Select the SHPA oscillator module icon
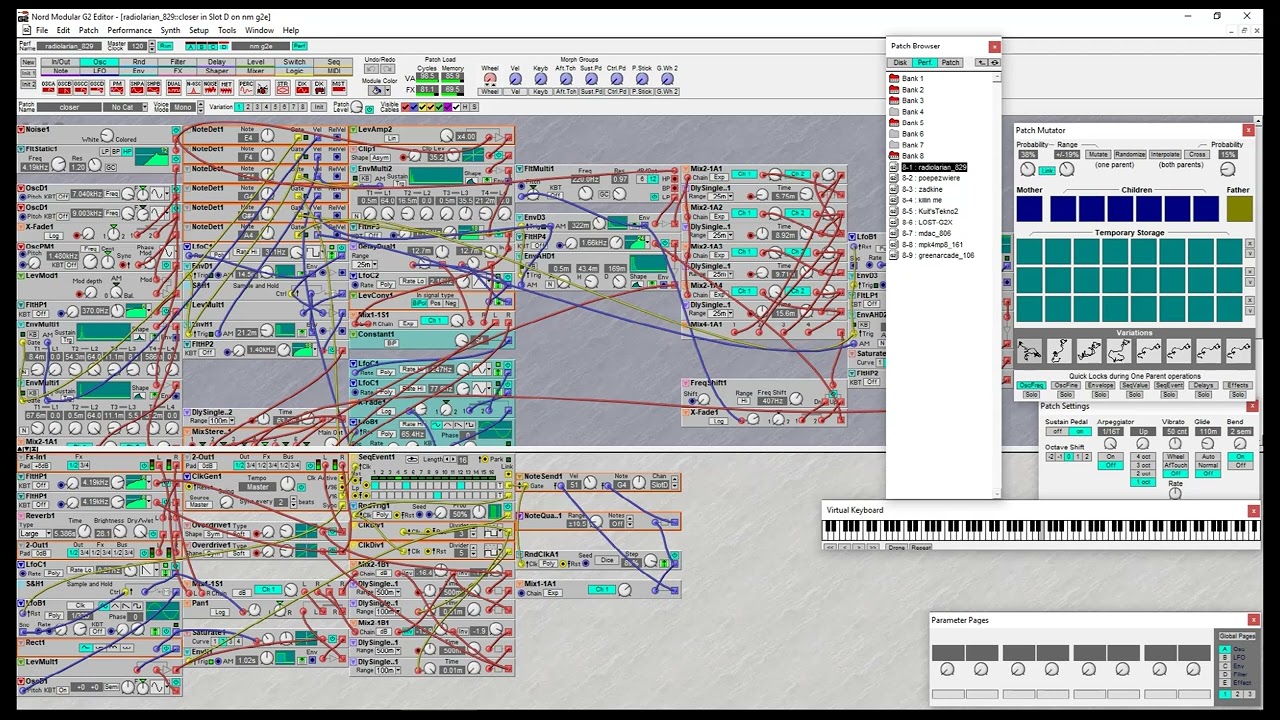This screenshot has height=720, width=1280. 137,89
